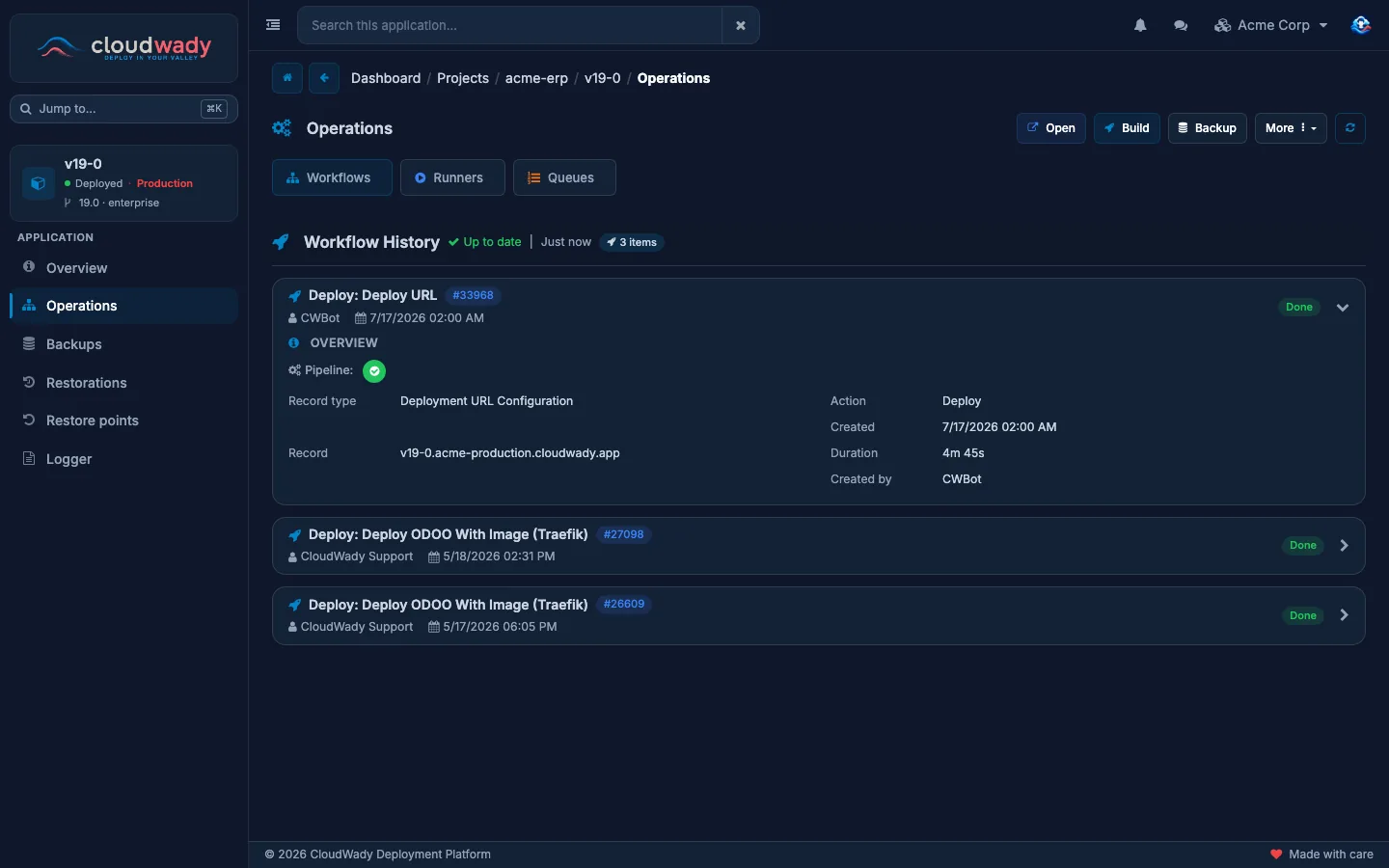1389x868 pixels.
Task: Click the green Pipeline success checkmark
Action: (x=374, y=371)
